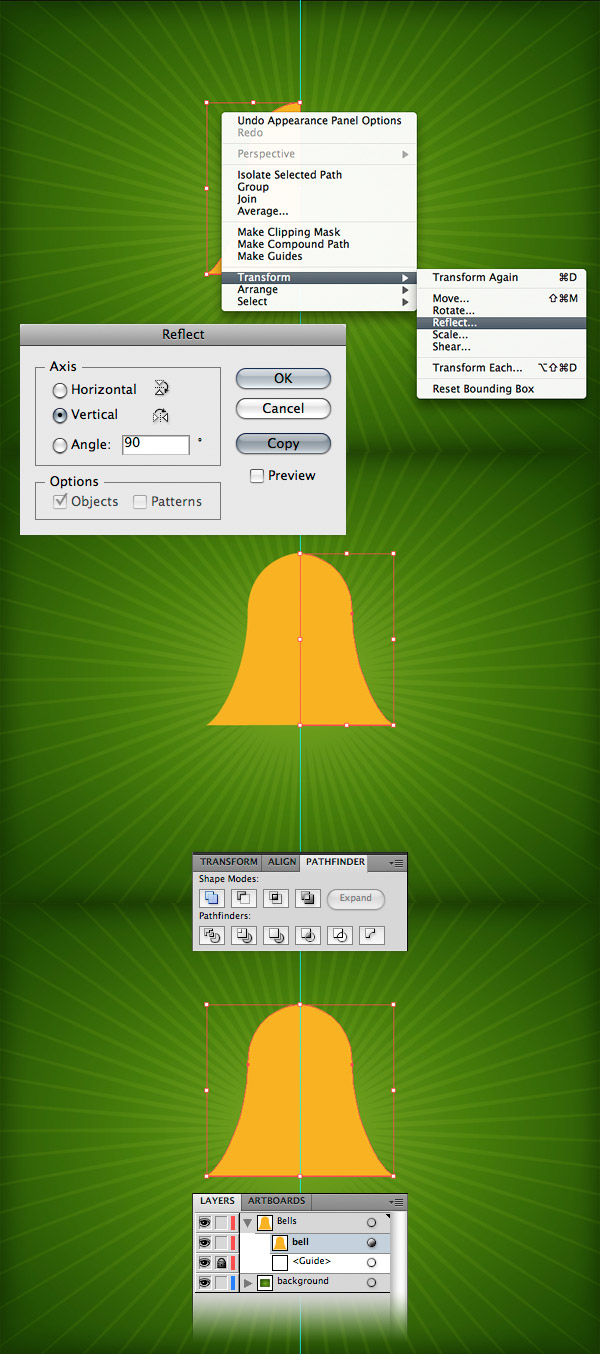Click the Intersect shape mode icon
Image resolution: width=600 pixels, height=1354 pixels.
click(x=276, y=898)
